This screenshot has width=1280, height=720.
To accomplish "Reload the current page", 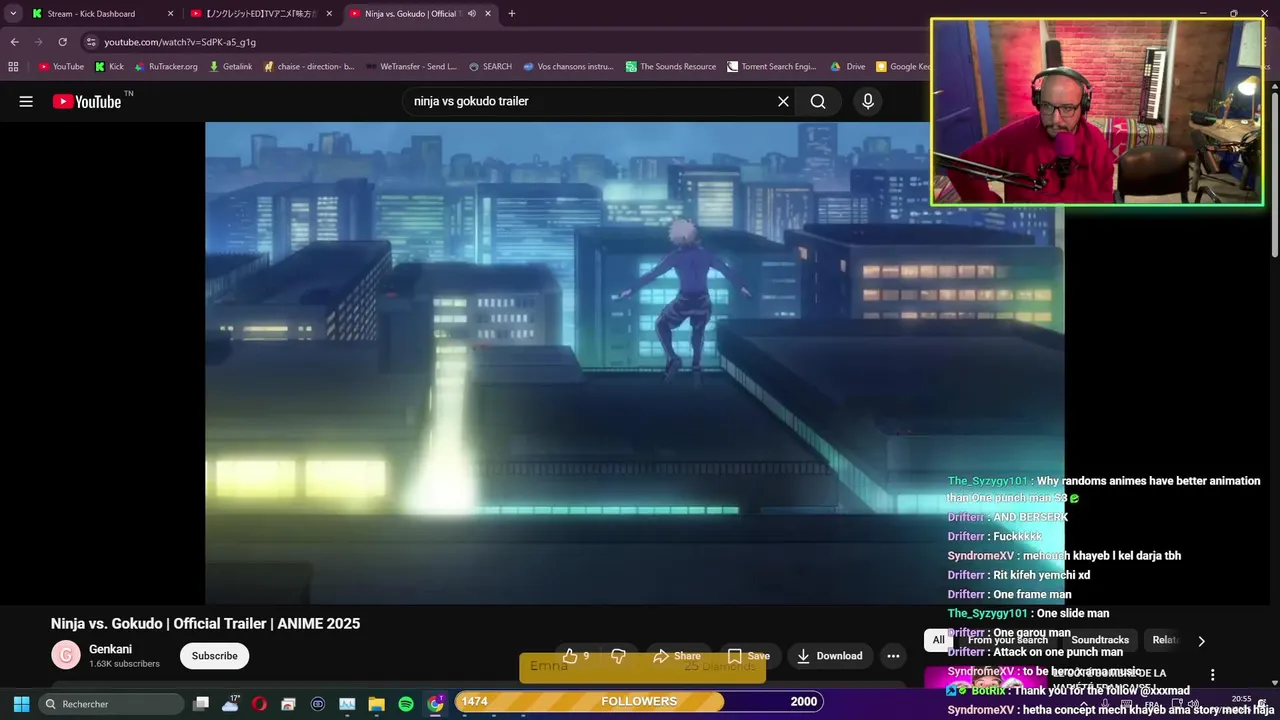I will tap(62, 42).
